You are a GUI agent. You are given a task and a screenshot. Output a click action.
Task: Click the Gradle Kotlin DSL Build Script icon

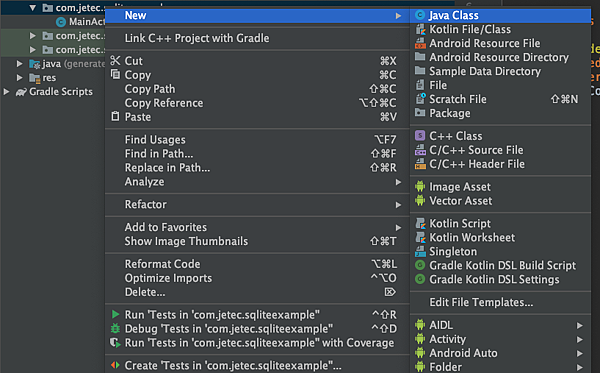point(420,265)
